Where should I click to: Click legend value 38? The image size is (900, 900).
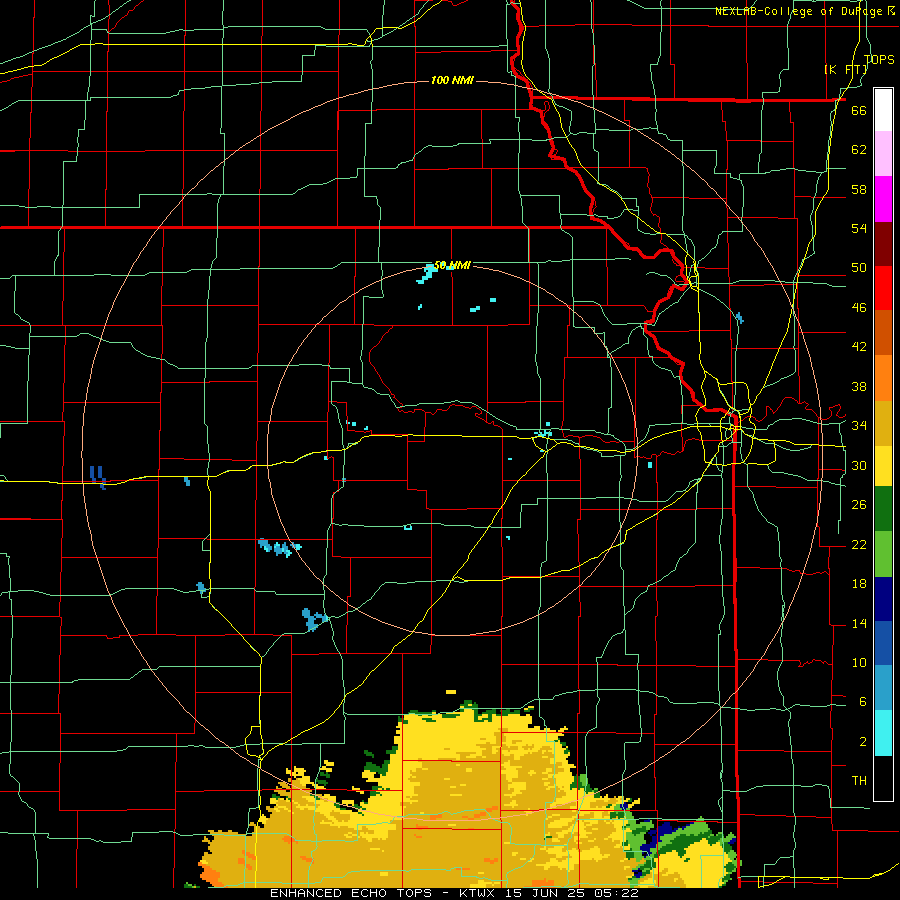(x=859, y=386)
